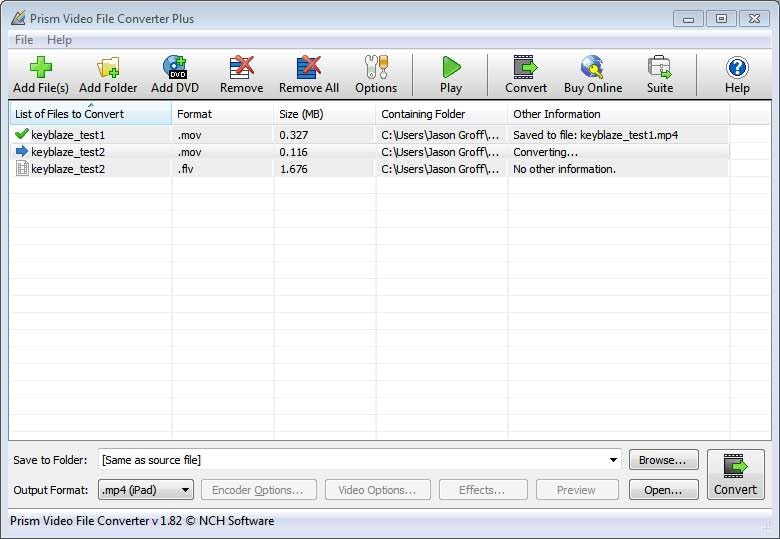Click the large Convert button at bottom right

(x=735, y=474)
